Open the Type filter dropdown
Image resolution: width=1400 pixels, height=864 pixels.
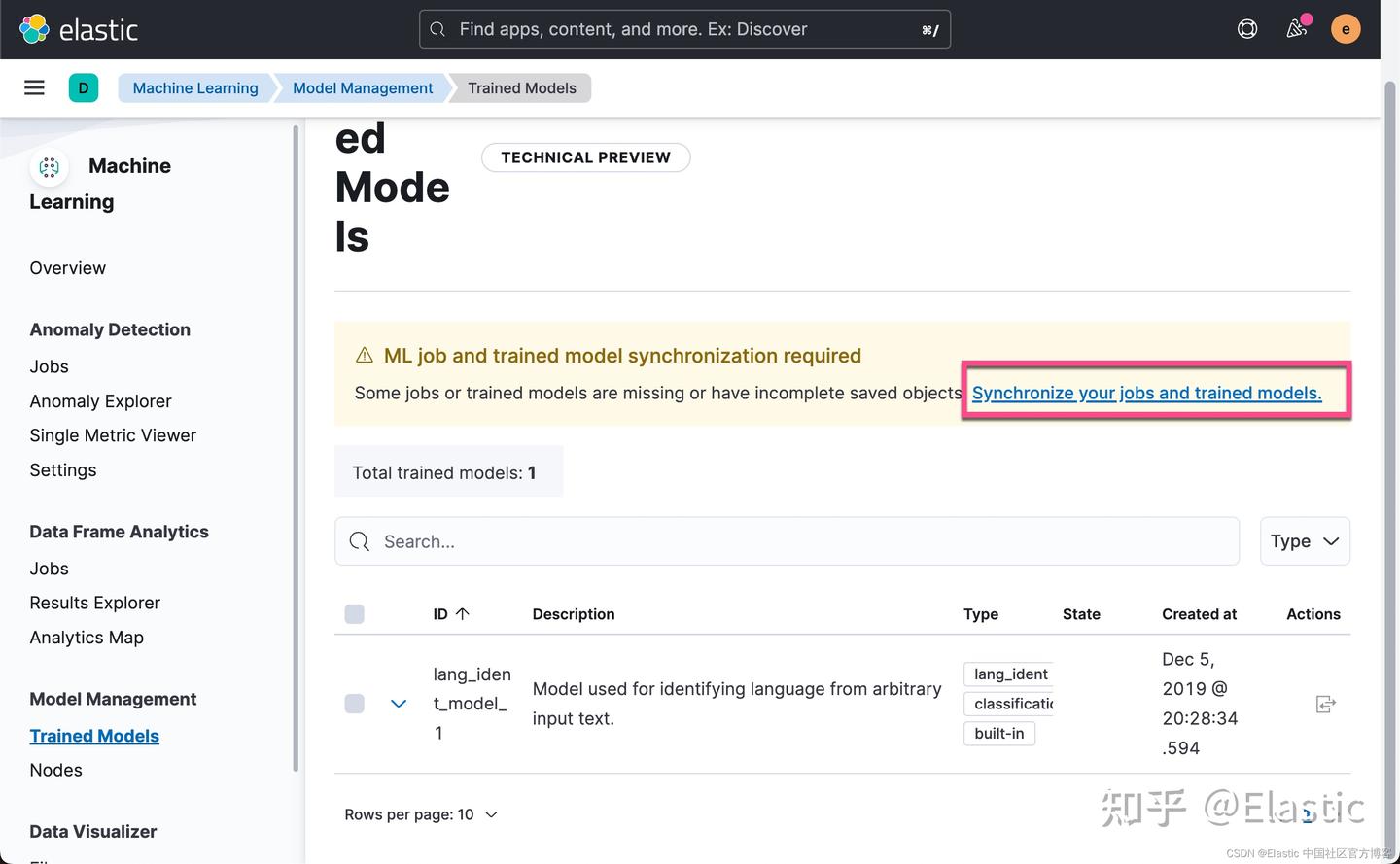coord(1305,541)
